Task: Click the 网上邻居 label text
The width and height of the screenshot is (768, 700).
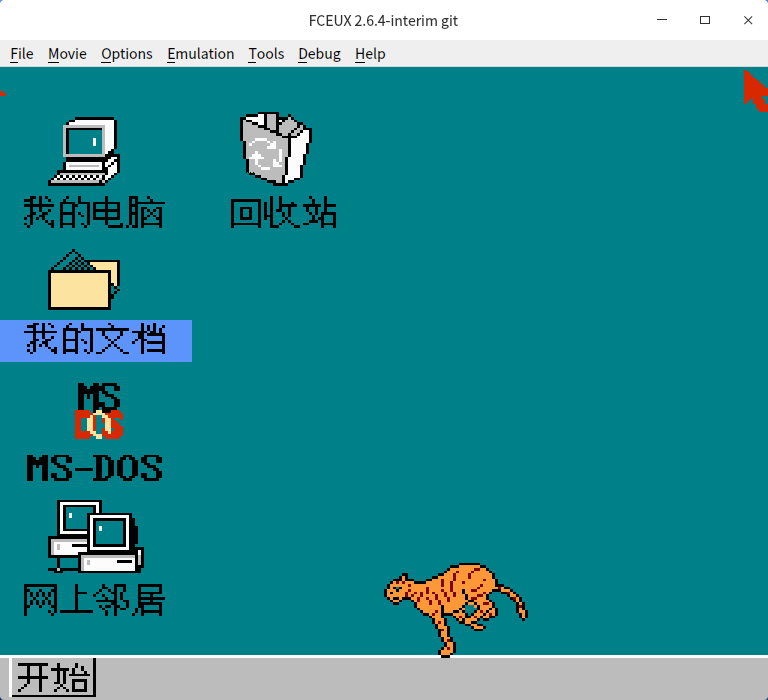Action: 94,599
